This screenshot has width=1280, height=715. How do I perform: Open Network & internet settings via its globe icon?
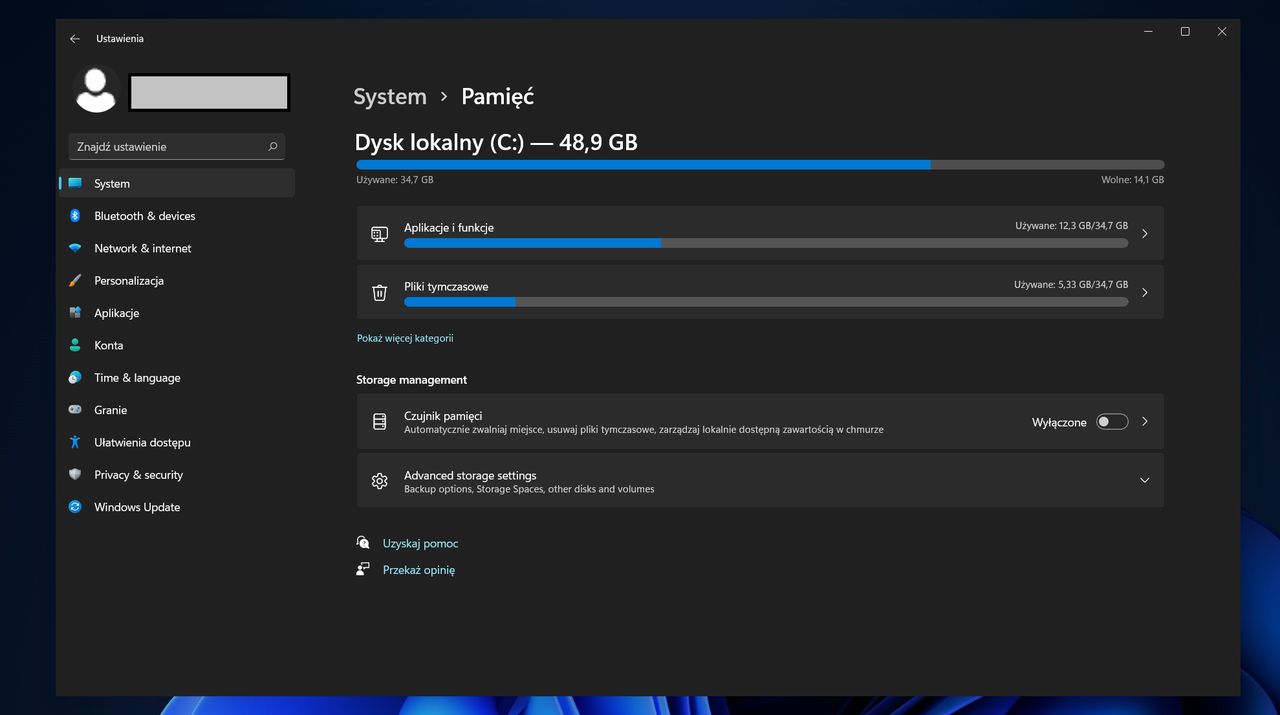coord(75,248)
